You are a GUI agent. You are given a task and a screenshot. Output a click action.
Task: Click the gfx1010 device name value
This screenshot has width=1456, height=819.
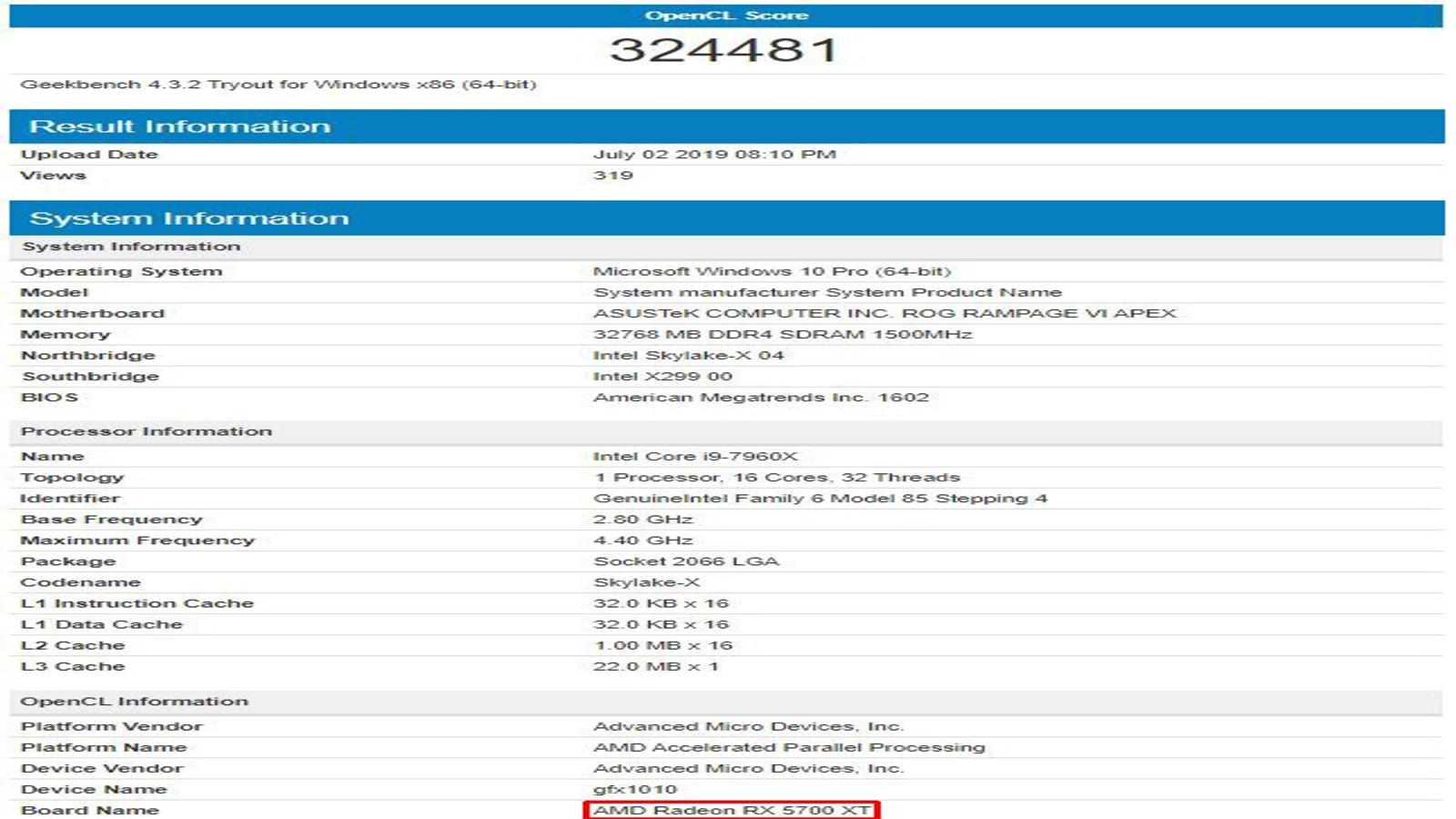coord(635,789)
